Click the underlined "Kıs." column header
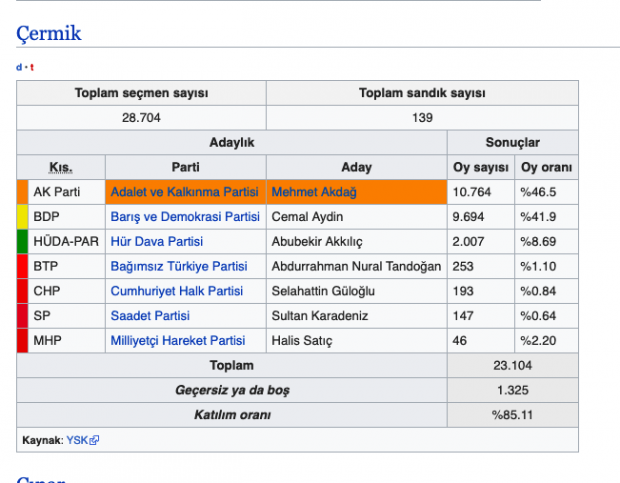Image resolution: width=620 pixels, height=483 pixels. 61,167
